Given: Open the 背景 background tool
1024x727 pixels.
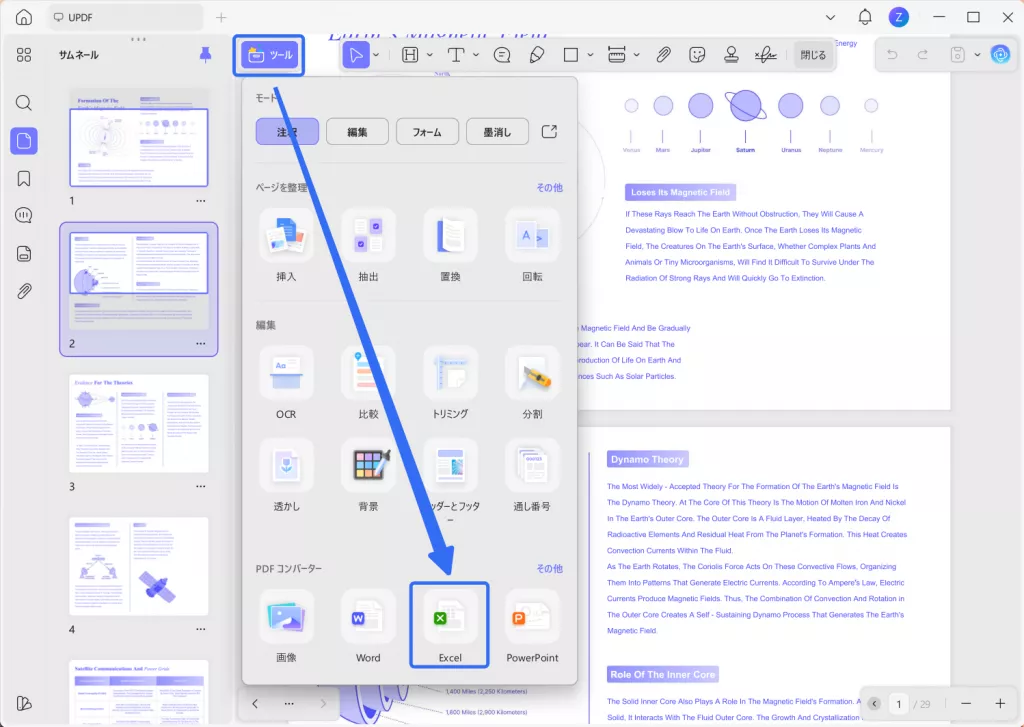Looking at the screenshot, I should pos(368,476).
